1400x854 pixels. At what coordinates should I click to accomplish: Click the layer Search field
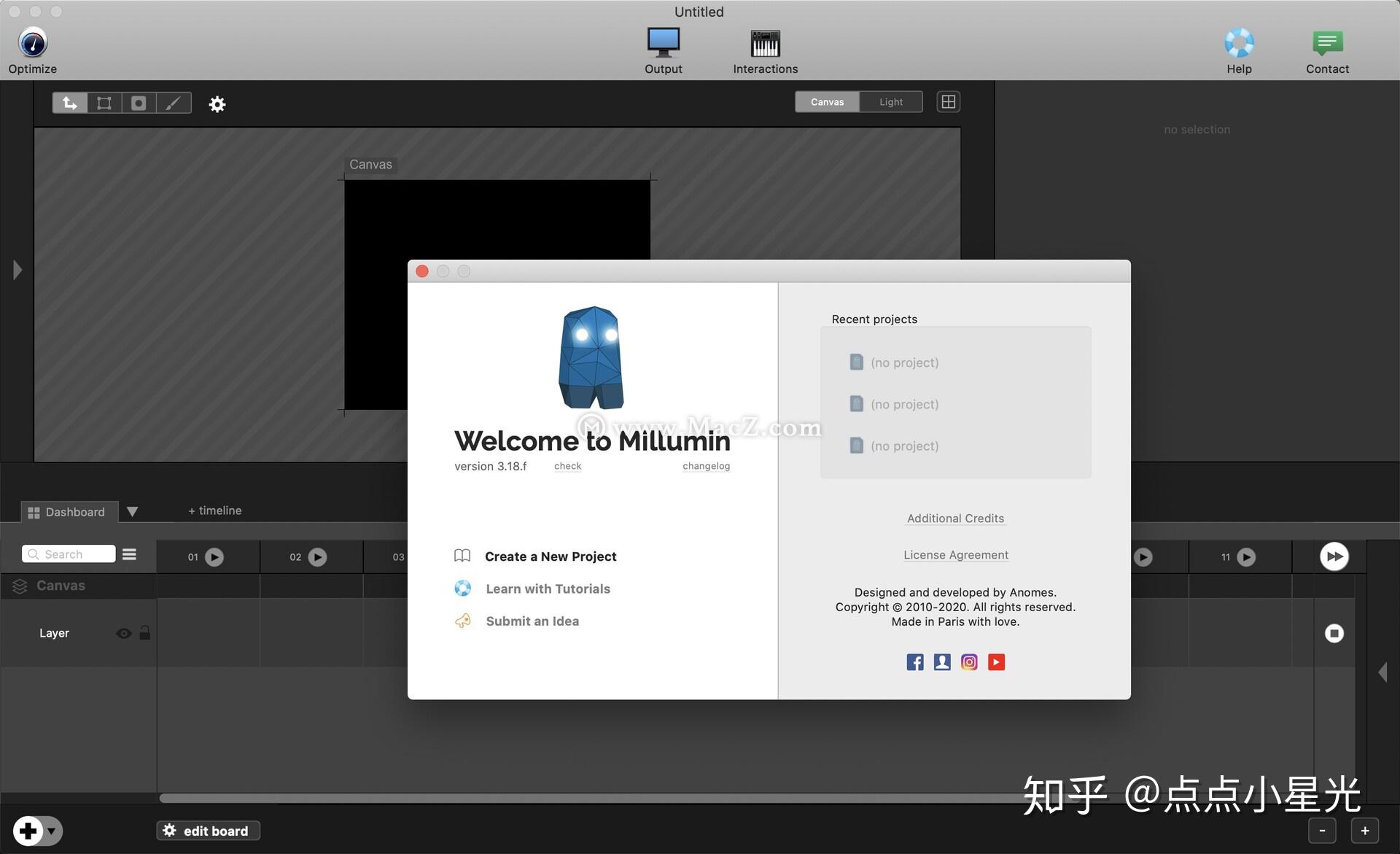point(69,554)
